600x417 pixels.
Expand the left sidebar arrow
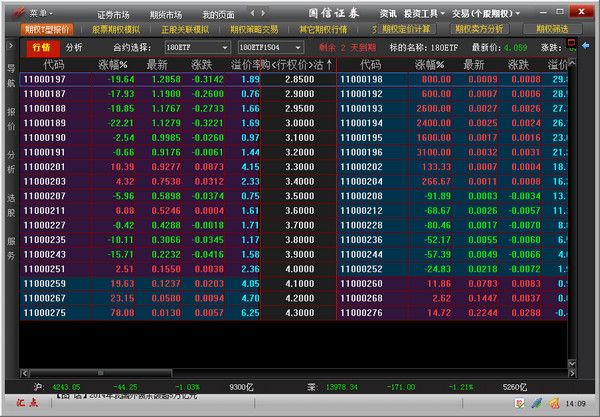(11, 46)
